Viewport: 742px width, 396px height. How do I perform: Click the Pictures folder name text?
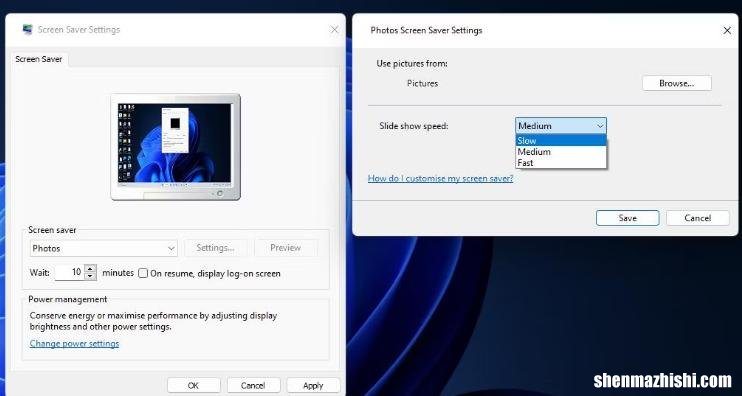pyautogui.click(x=423, y=83)
